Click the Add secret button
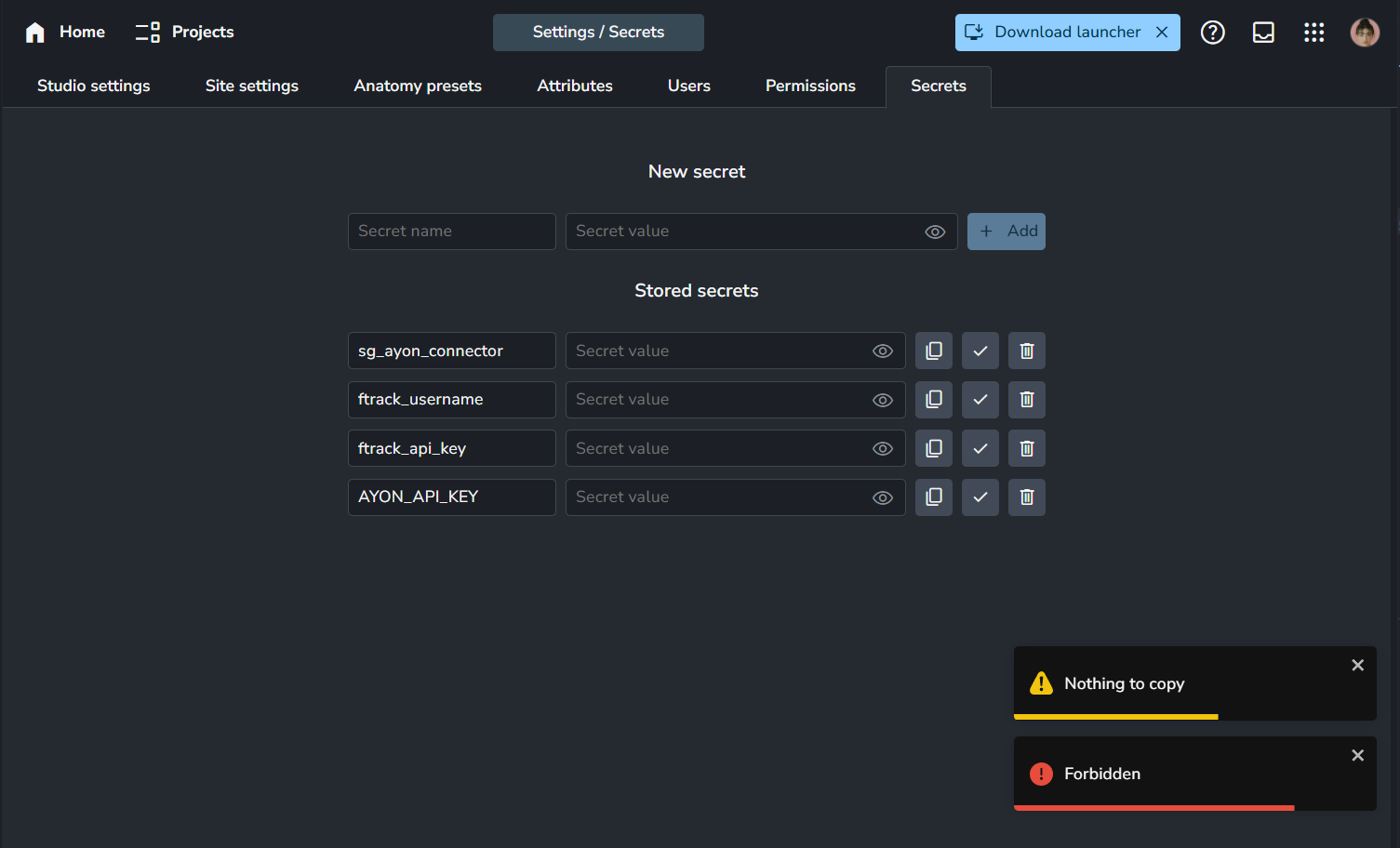Screen dimensions: 1400x848 point(1007,232)
